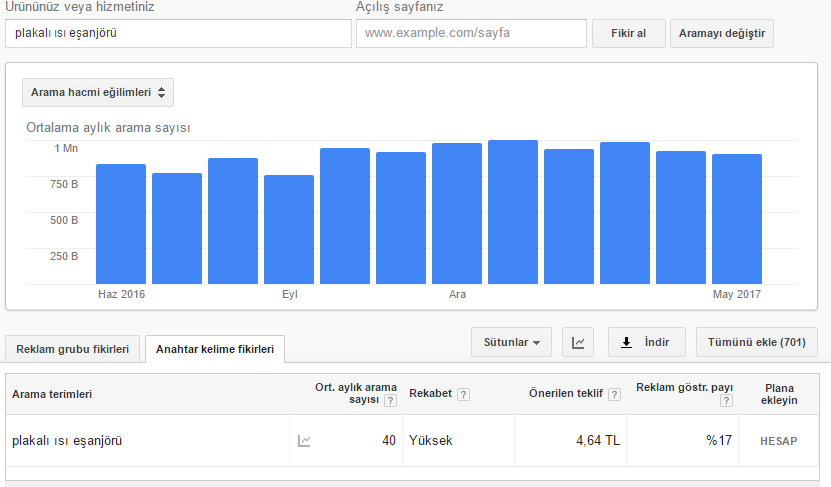This screenshot has height=487, width=831.
Task: Show help for Rekabet column
Action: pos(463,394)
